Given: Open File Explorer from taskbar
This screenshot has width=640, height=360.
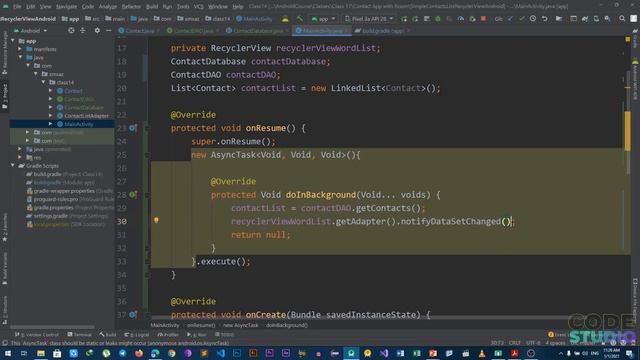Looking at the screenshot, I should click(x=40, y=353).
